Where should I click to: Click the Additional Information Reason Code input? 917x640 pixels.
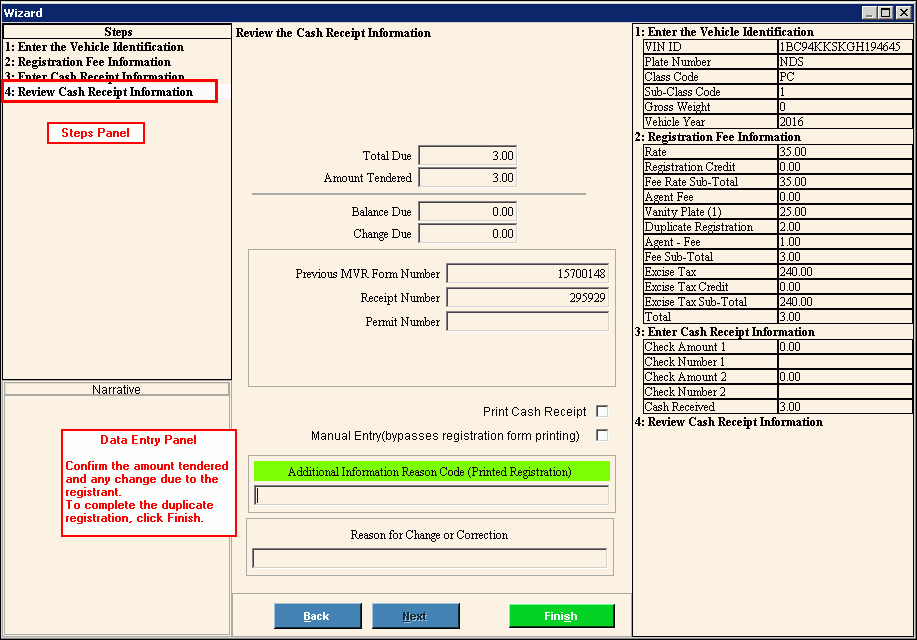pyautogui.click(x=431, y=495)
